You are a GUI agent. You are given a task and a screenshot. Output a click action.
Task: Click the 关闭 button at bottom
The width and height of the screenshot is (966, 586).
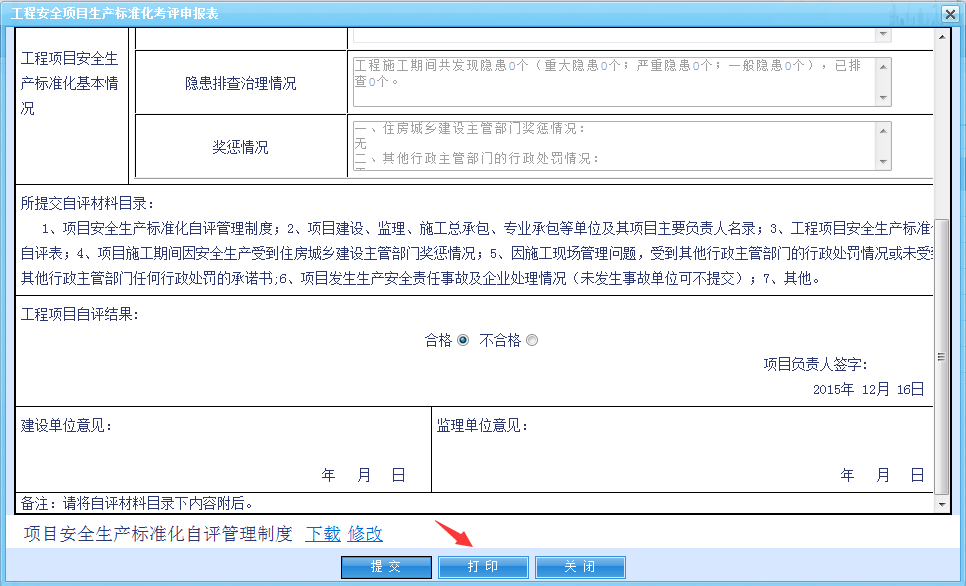[x=580, y=567]
